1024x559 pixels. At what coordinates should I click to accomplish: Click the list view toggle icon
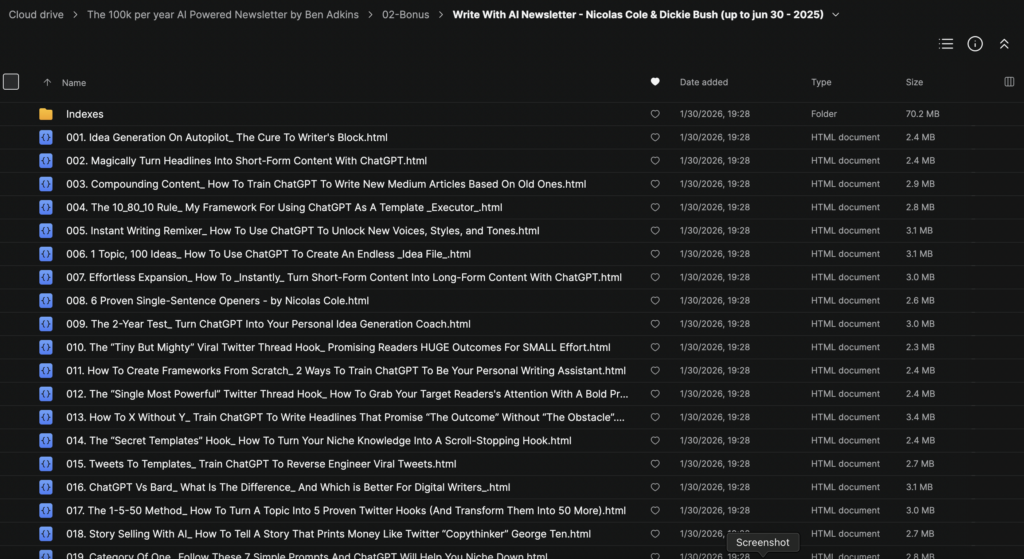946,44
